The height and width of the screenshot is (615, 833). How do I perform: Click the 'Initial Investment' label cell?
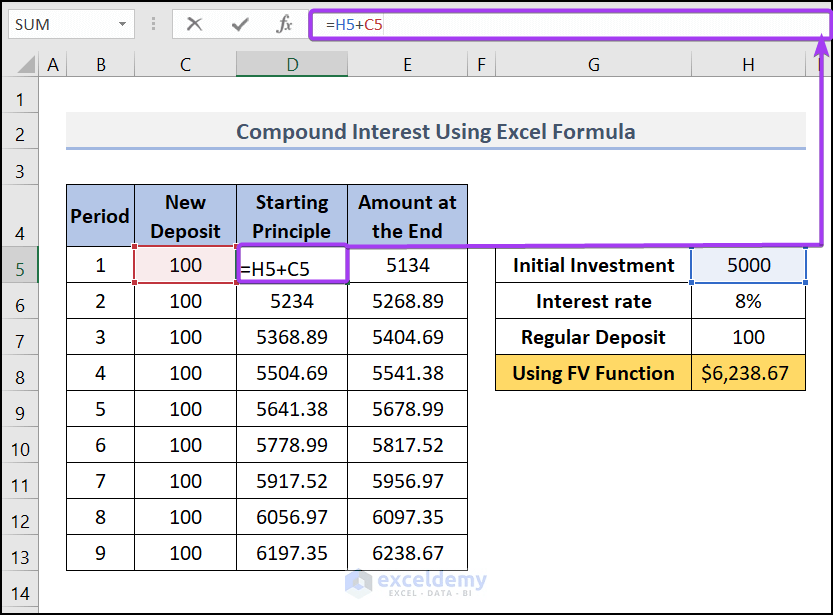coord(593,264)
